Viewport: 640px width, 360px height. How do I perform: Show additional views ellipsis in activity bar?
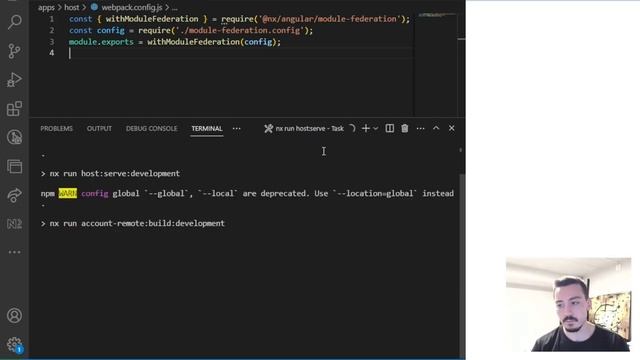point(14,252)
